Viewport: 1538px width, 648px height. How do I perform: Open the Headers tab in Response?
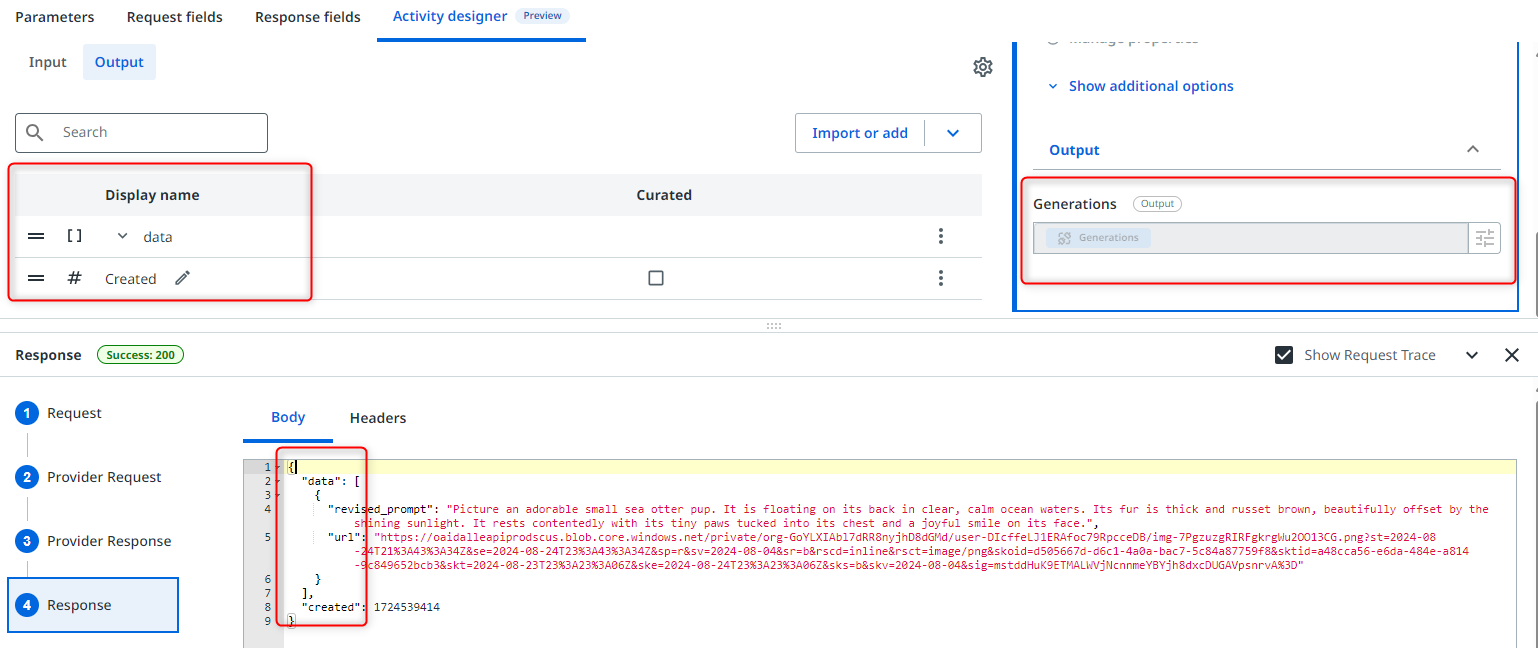click(x=378, y=418)
